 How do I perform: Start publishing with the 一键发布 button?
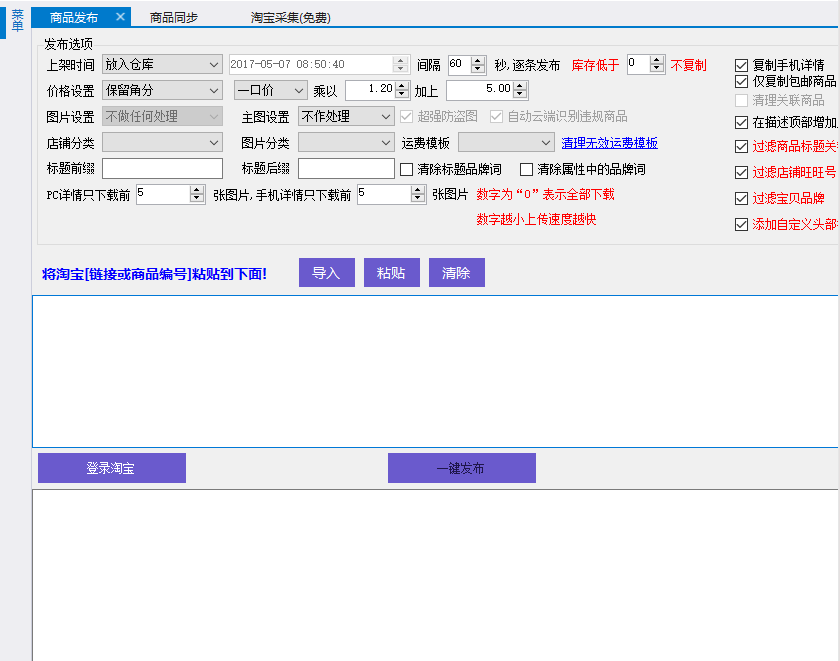(461, 468)
